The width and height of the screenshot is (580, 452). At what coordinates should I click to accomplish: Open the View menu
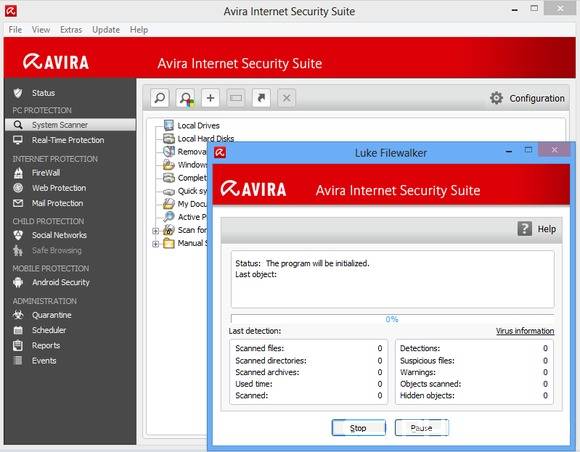tap(41, 30)
